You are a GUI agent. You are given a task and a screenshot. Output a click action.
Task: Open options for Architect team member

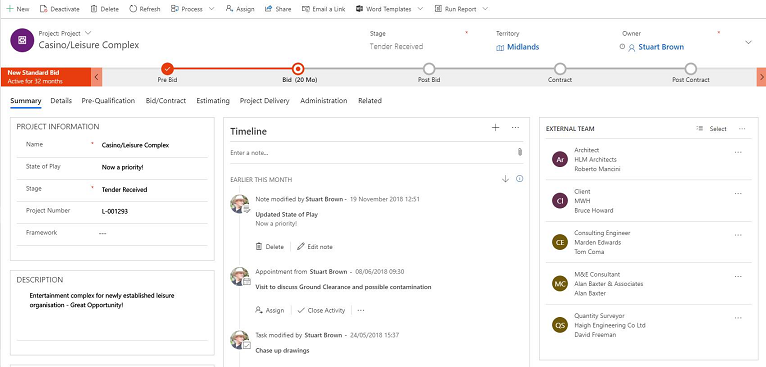[x=738, y=152]
